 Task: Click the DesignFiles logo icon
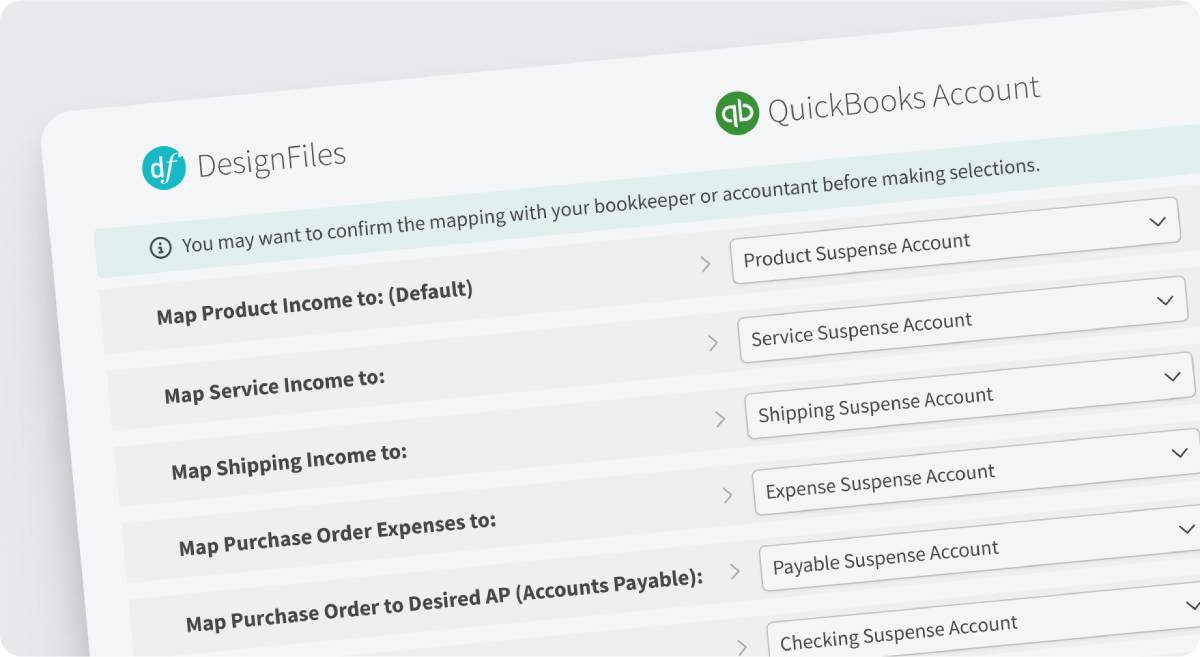pos(164,168)
